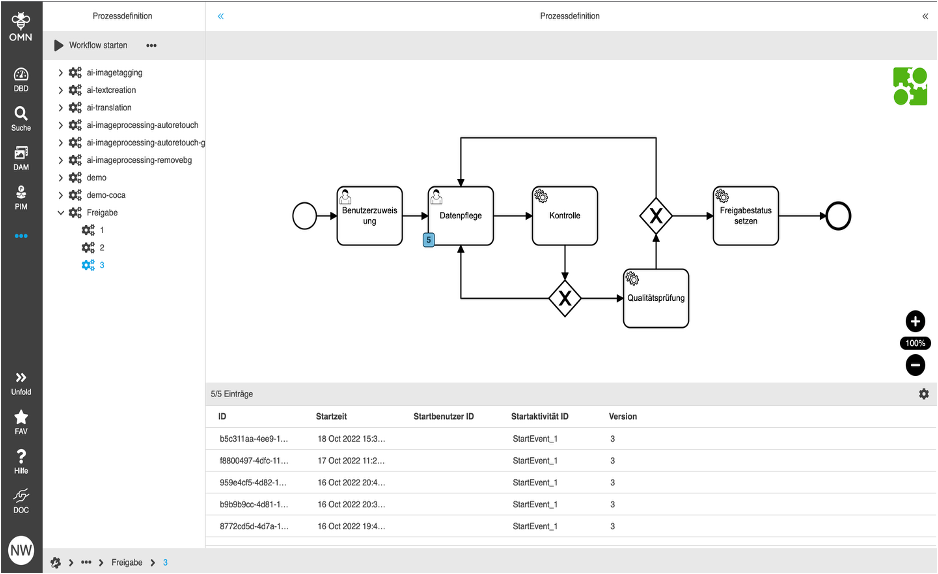Expand the ai-imagetagging tree node
Image resolution: width=938 pixels, height=574 pixels.
pyautogui.click(x=61, y=73)
